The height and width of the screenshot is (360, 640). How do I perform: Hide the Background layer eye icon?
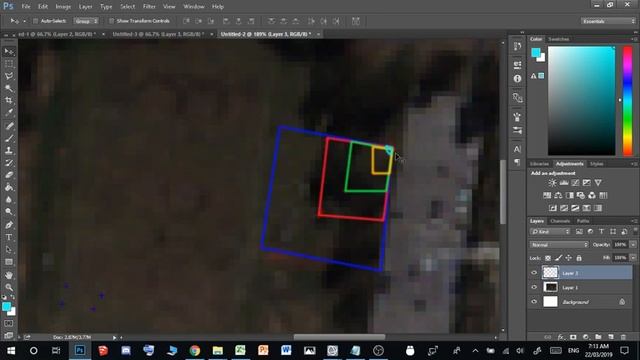click(x=534, y=302)
